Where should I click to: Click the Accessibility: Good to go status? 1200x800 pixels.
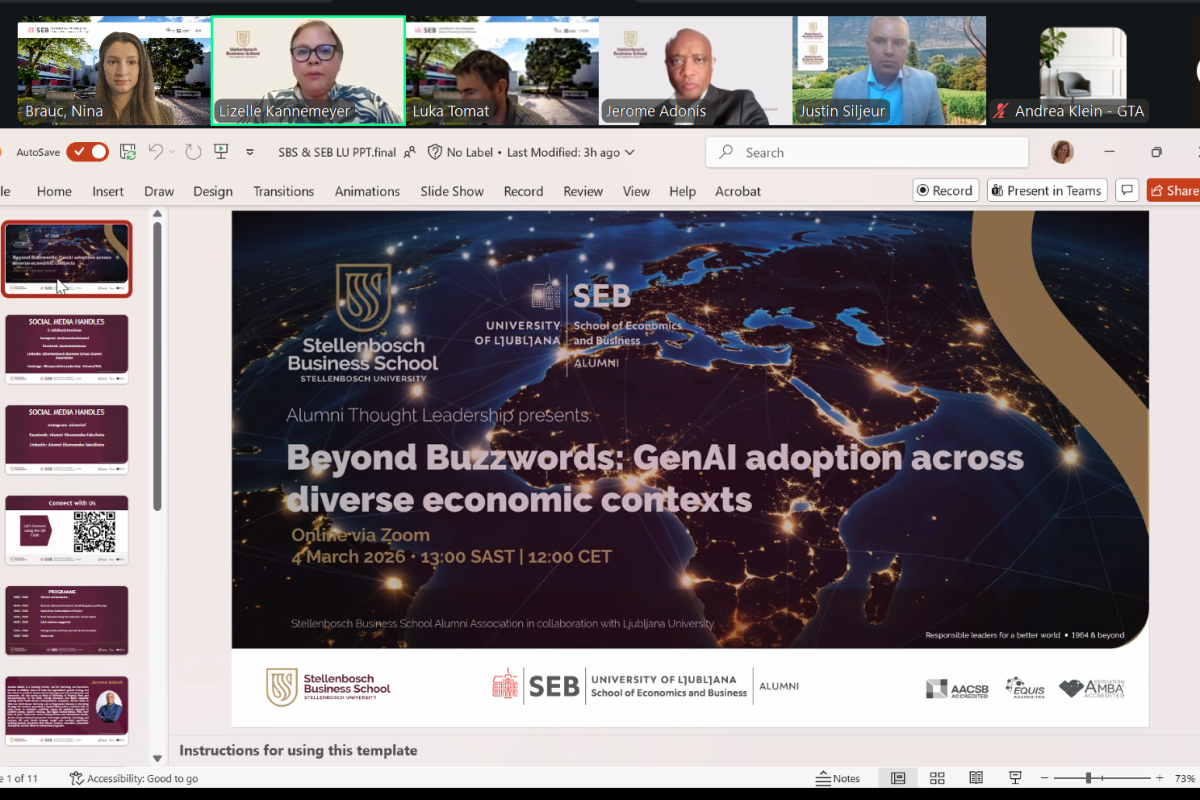[134, 778]
